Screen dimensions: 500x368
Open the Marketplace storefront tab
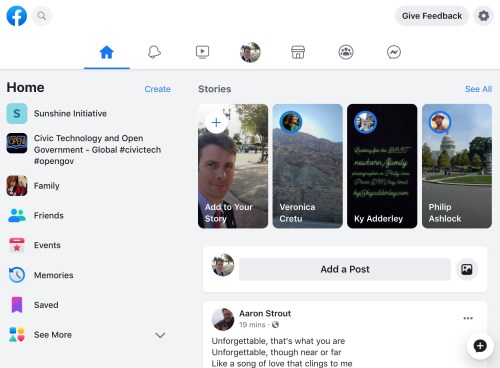coord(298,52)
